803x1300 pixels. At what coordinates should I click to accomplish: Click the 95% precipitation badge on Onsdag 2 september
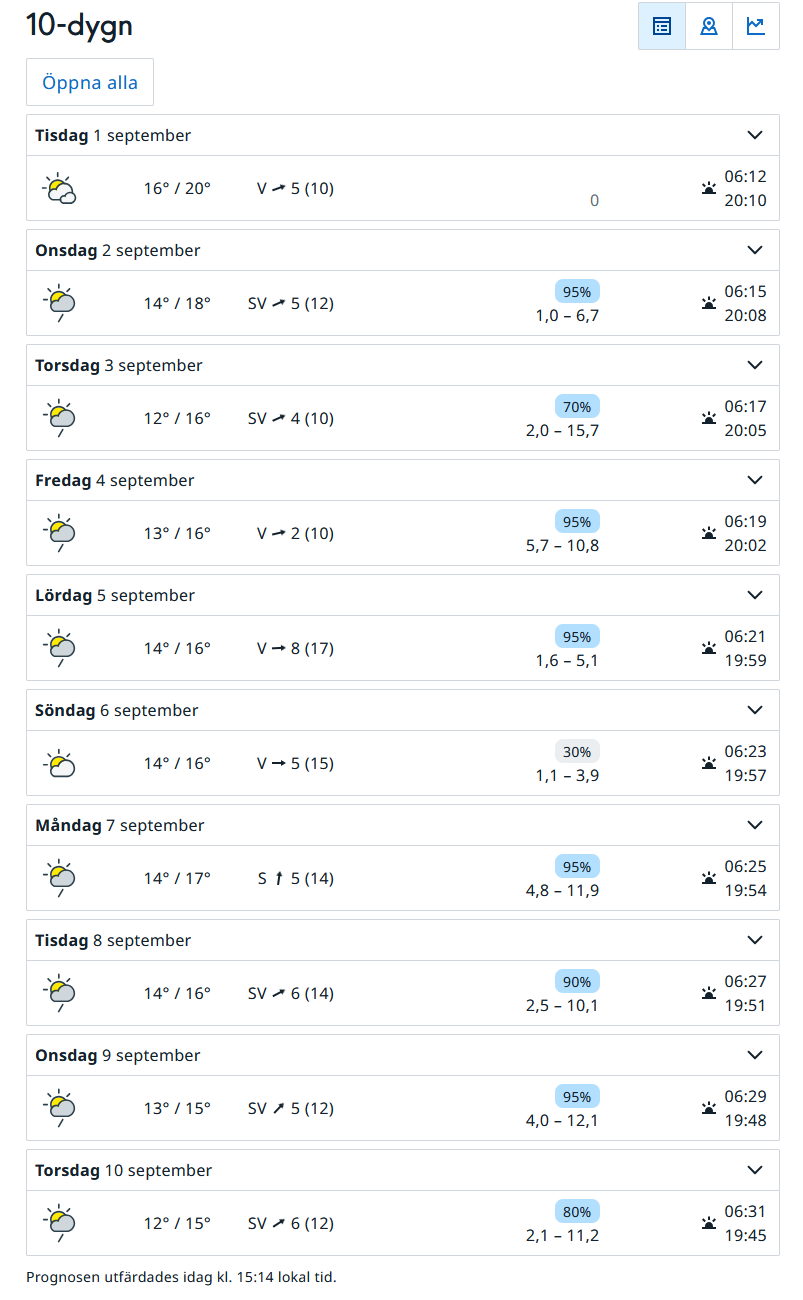click(577, 292)
